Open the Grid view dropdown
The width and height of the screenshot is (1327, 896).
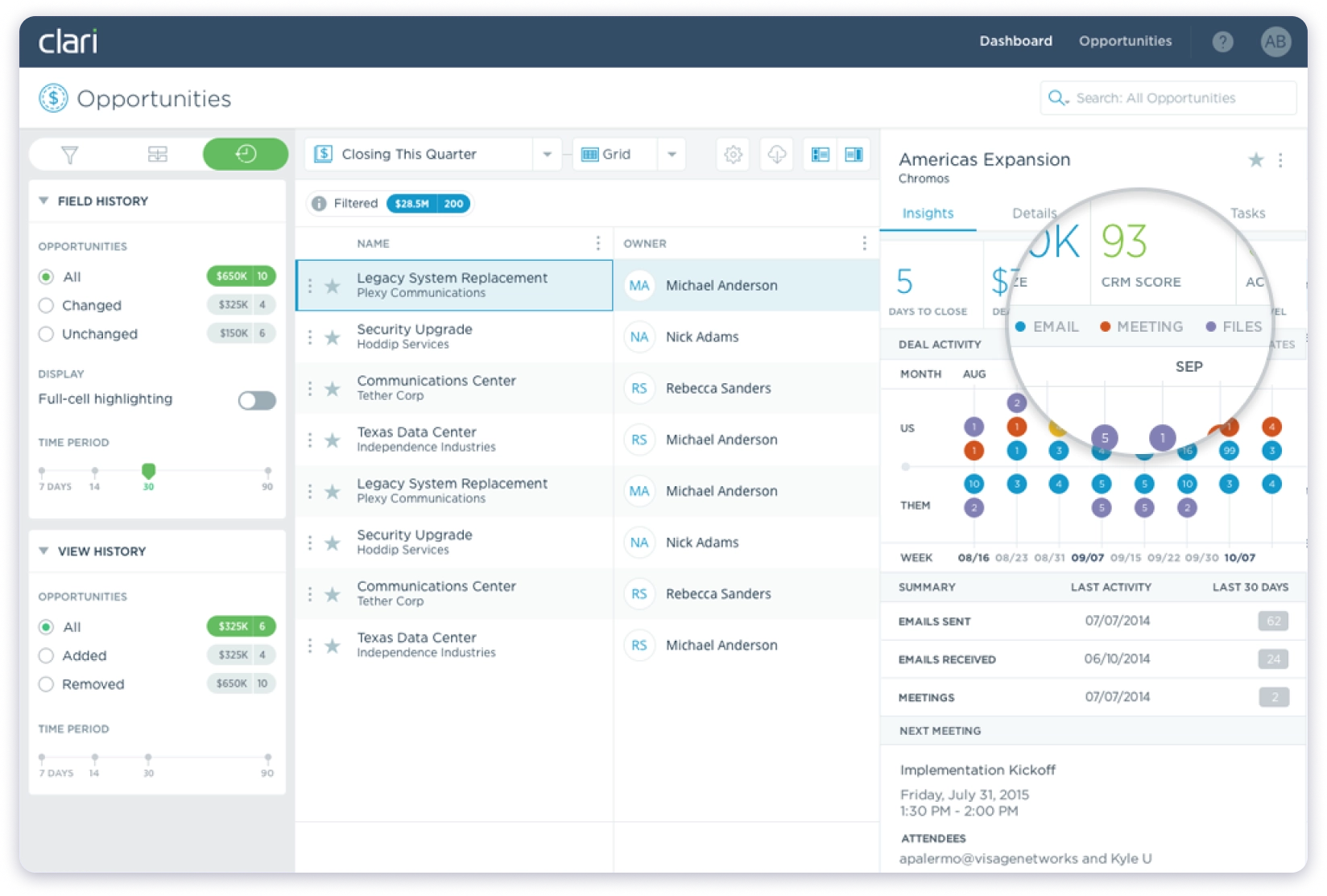coord(672,154)
